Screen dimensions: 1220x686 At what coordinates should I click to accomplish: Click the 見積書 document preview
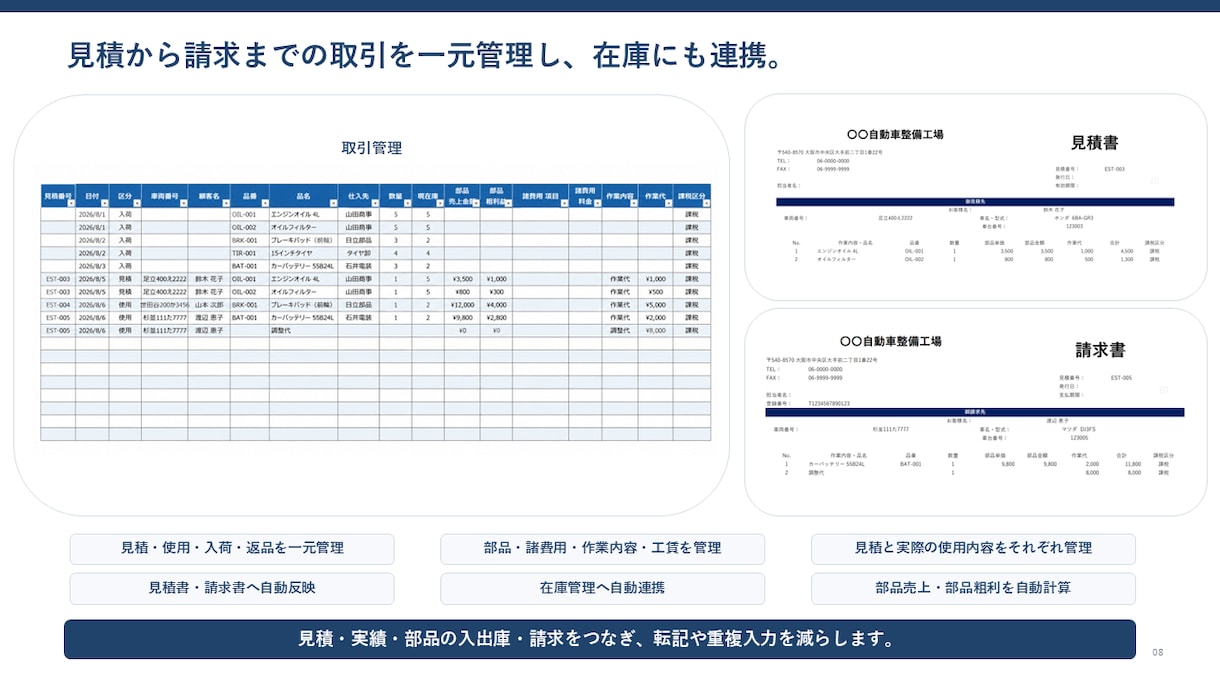click(975, 197)
